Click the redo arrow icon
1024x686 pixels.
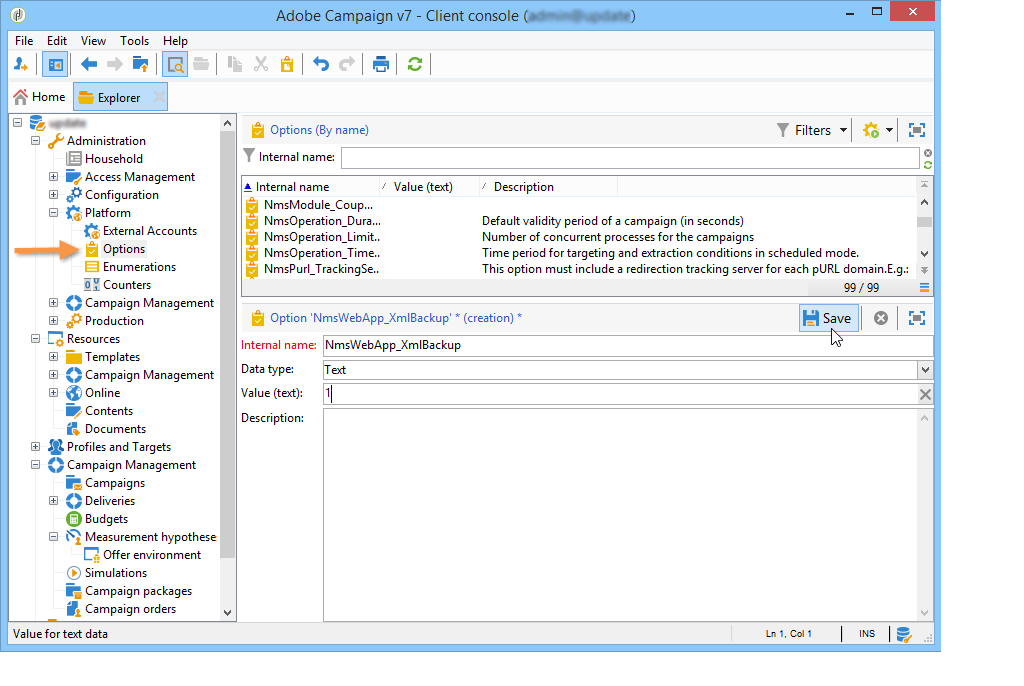(347, 64)
